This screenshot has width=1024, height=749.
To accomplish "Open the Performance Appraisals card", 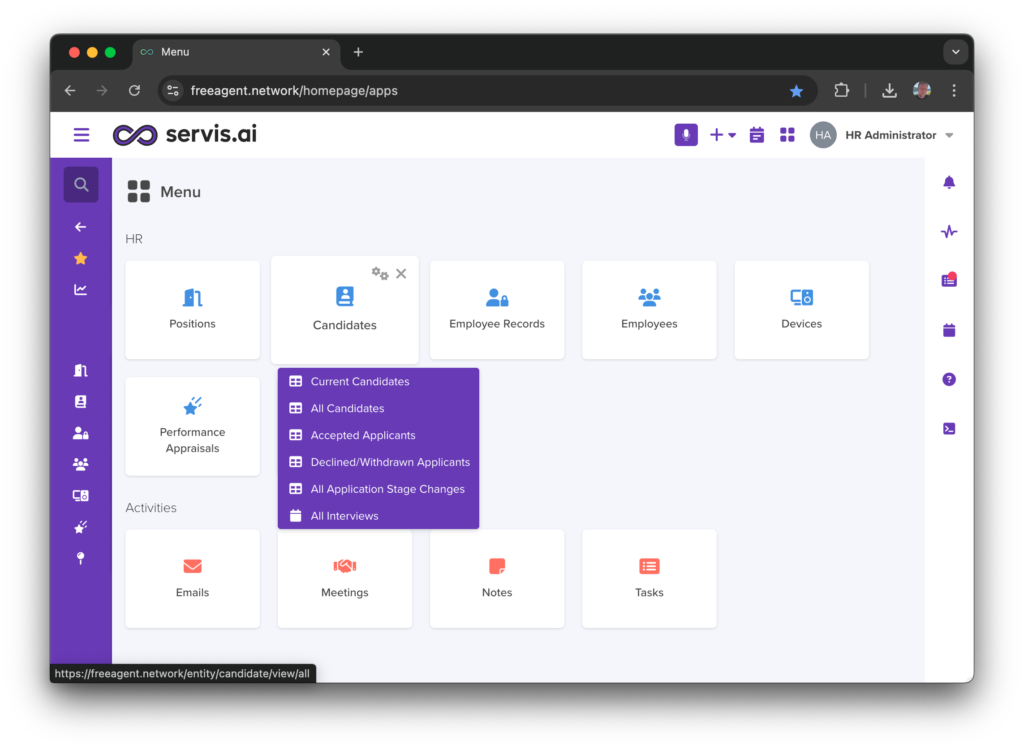I will pos(192,426).
